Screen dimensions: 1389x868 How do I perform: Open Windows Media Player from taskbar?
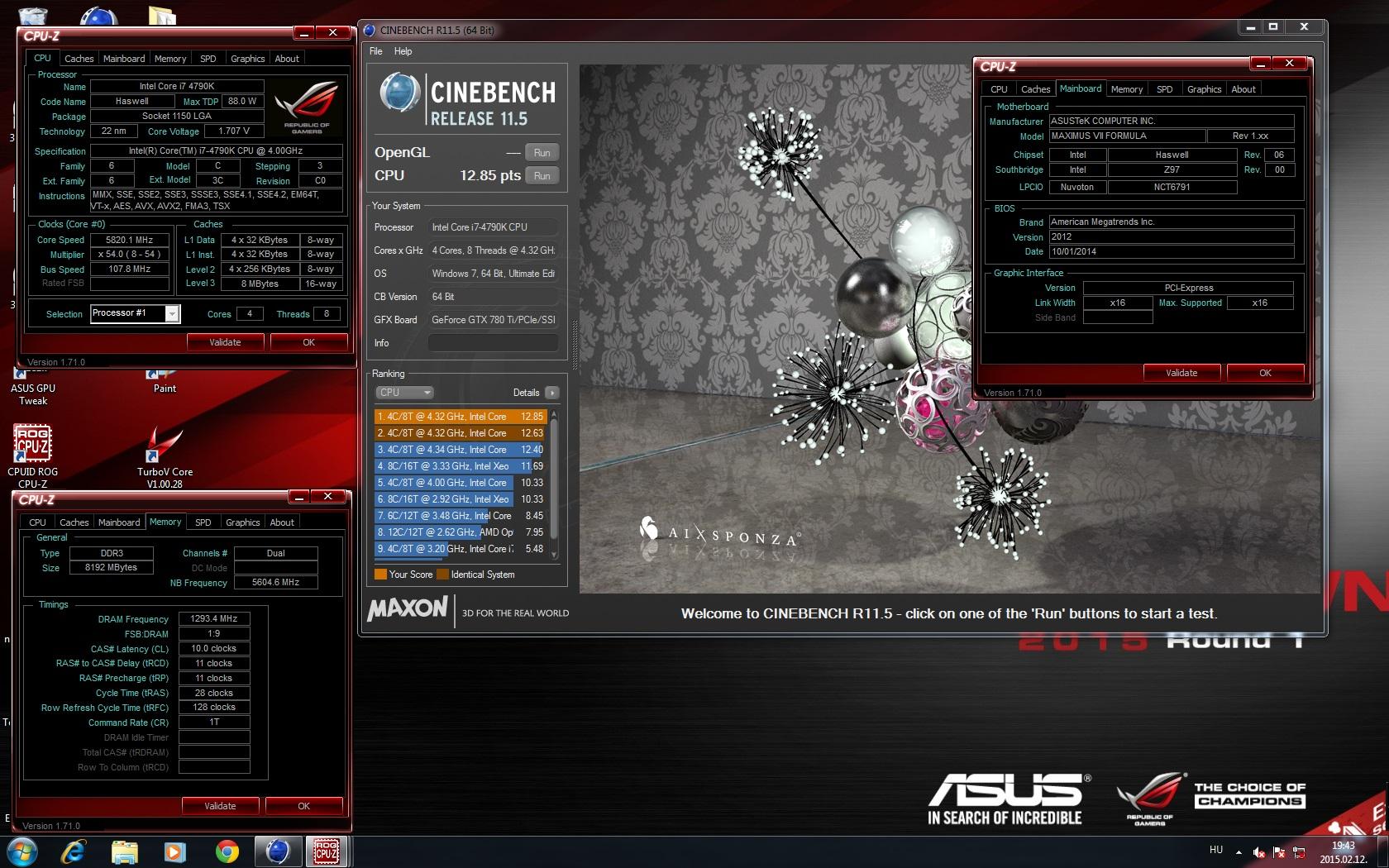point(174,851)
